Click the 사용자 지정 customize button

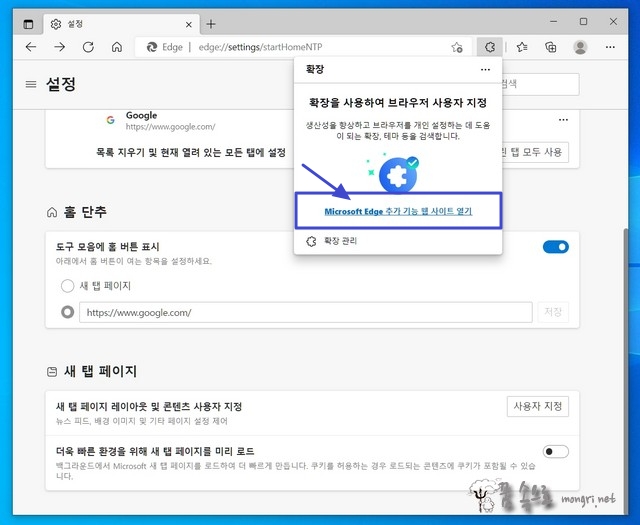coord(538,407)
